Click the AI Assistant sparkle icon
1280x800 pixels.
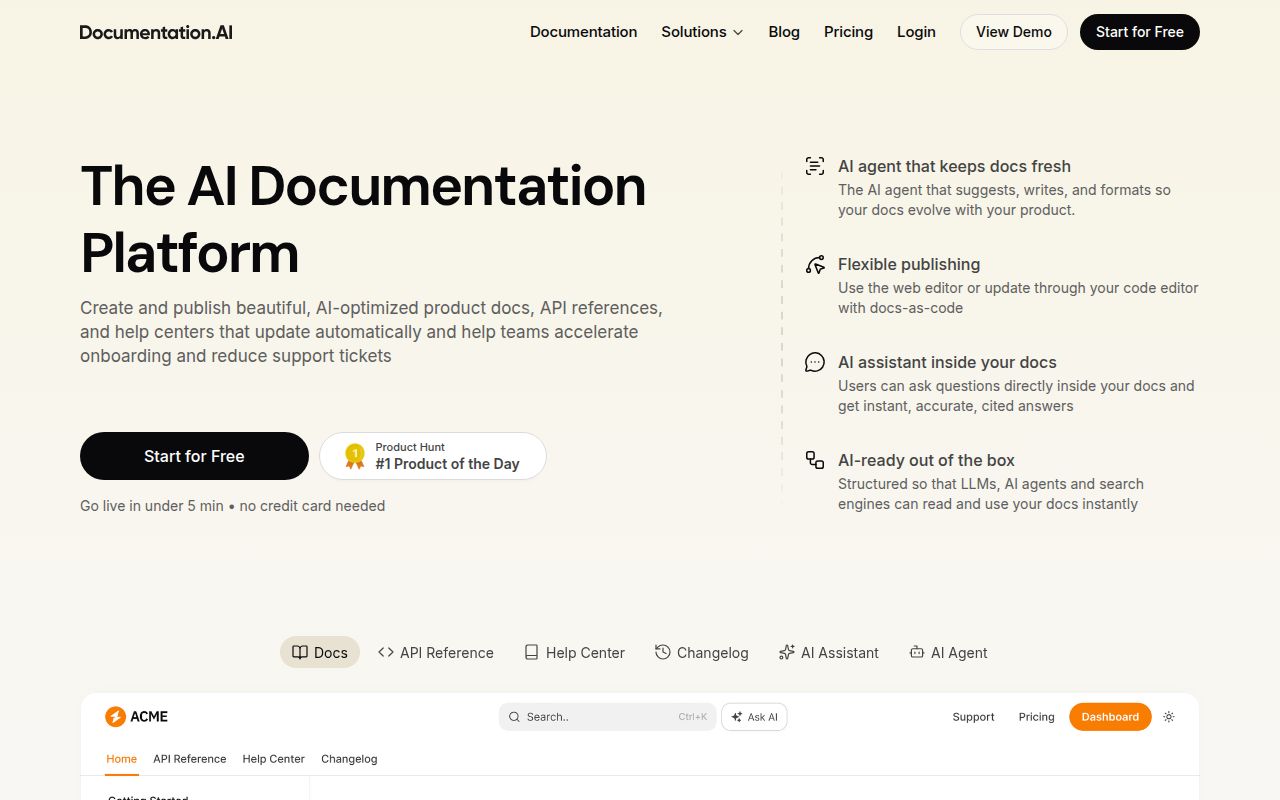click(x=787, y=652)
